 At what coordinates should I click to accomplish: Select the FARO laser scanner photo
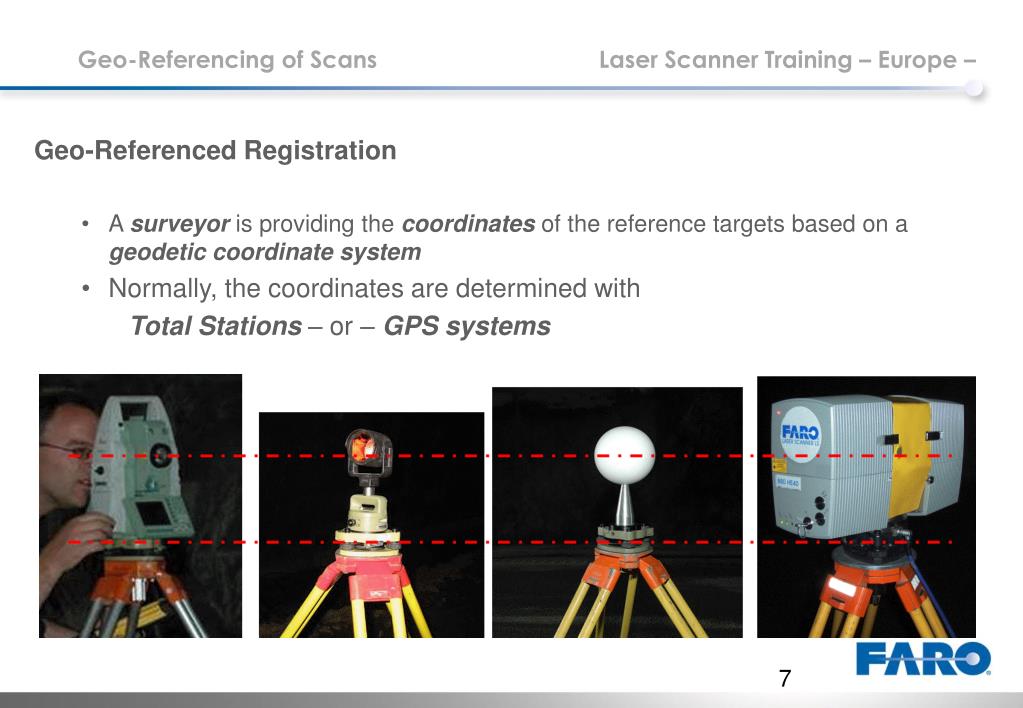tap(866, 506)
